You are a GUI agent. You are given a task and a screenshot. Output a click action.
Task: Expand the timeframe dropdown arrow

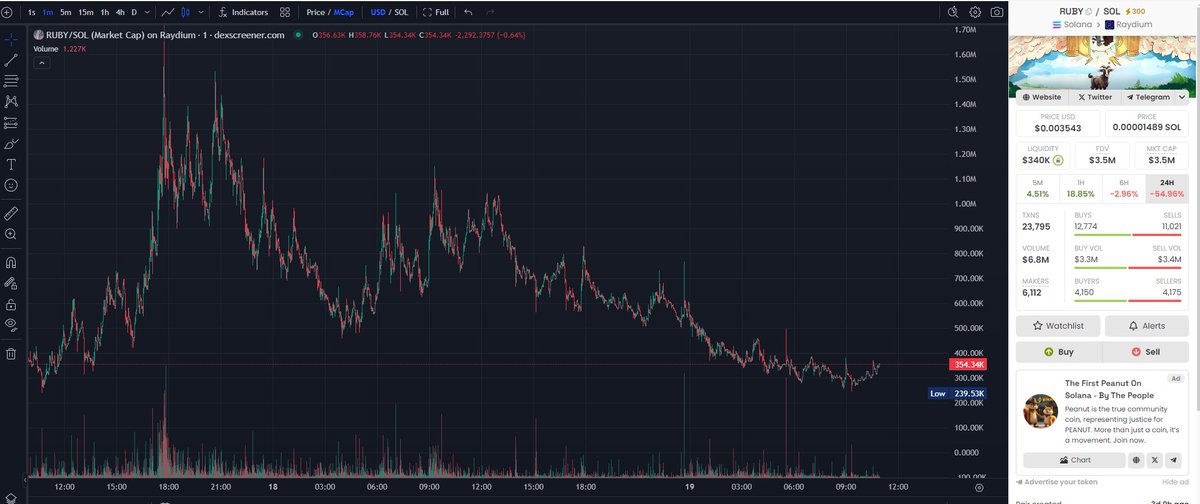(x=149, y=12)
